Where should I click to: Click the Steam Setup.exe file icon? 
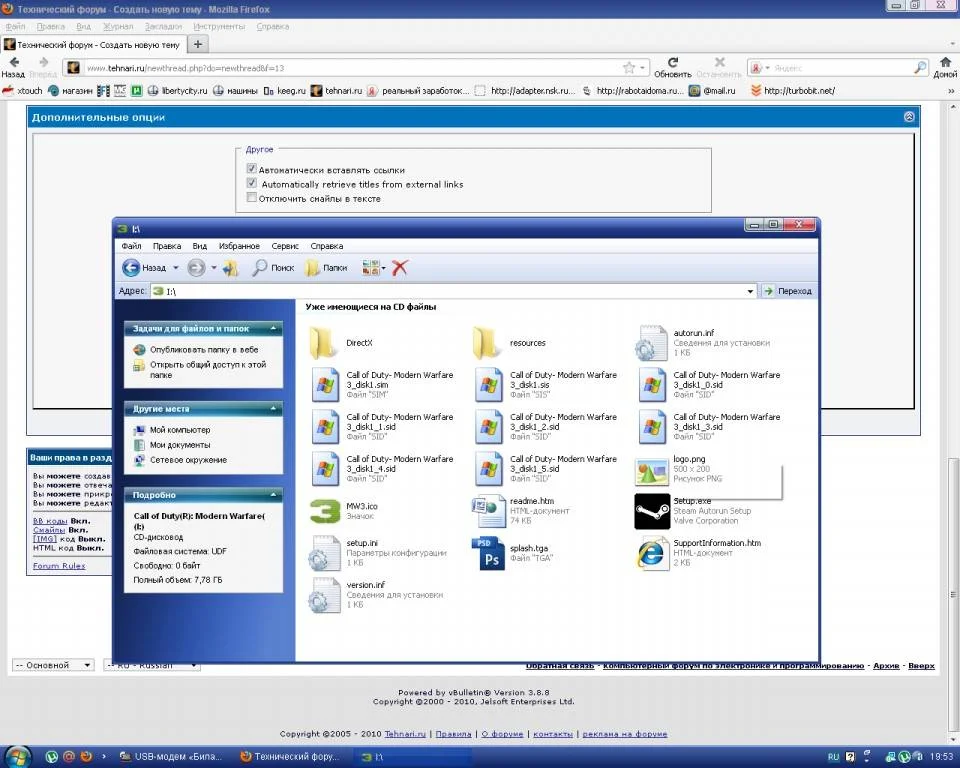(x=652, y=511)
